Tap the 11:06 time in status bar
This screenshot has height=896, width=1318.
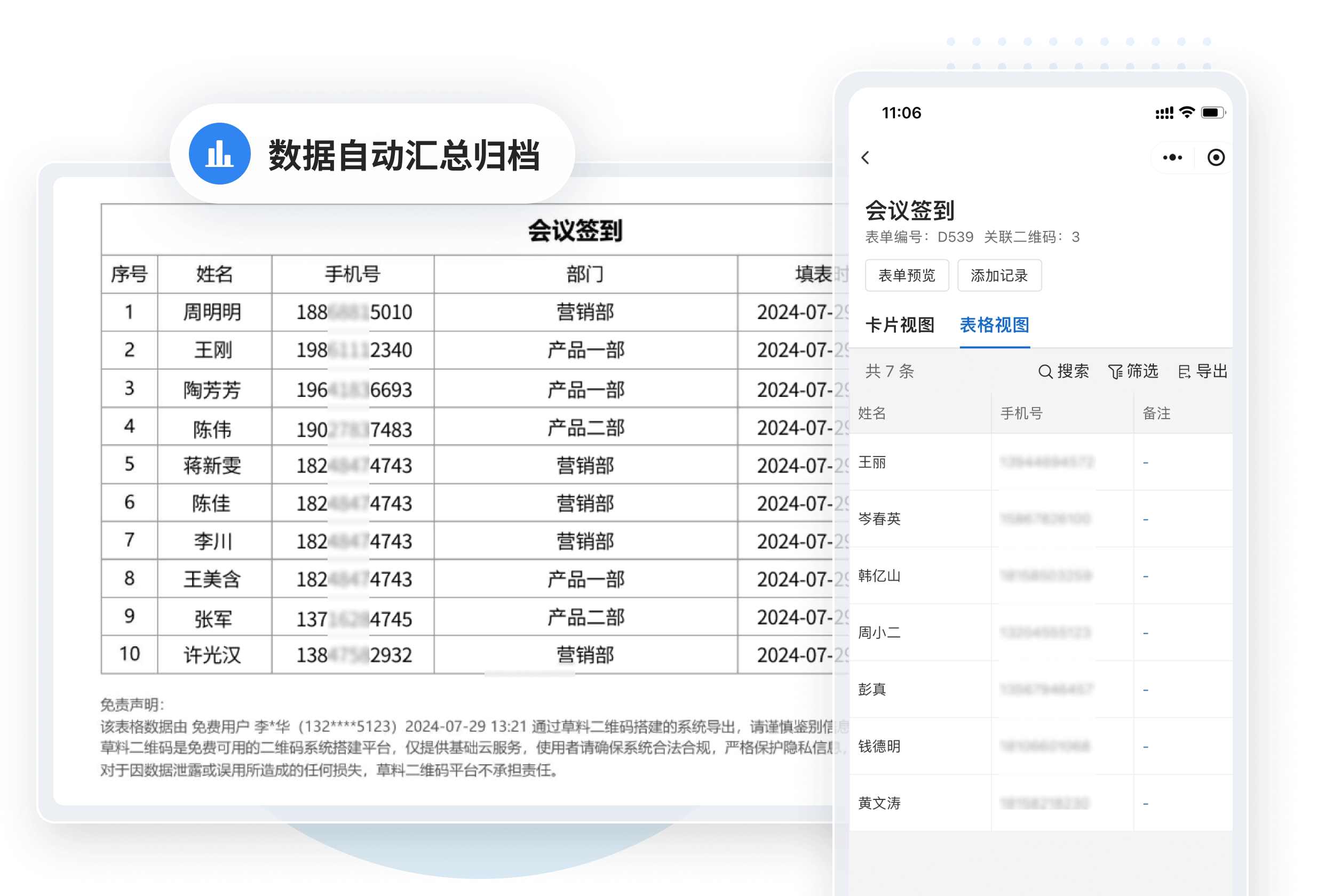902,113
